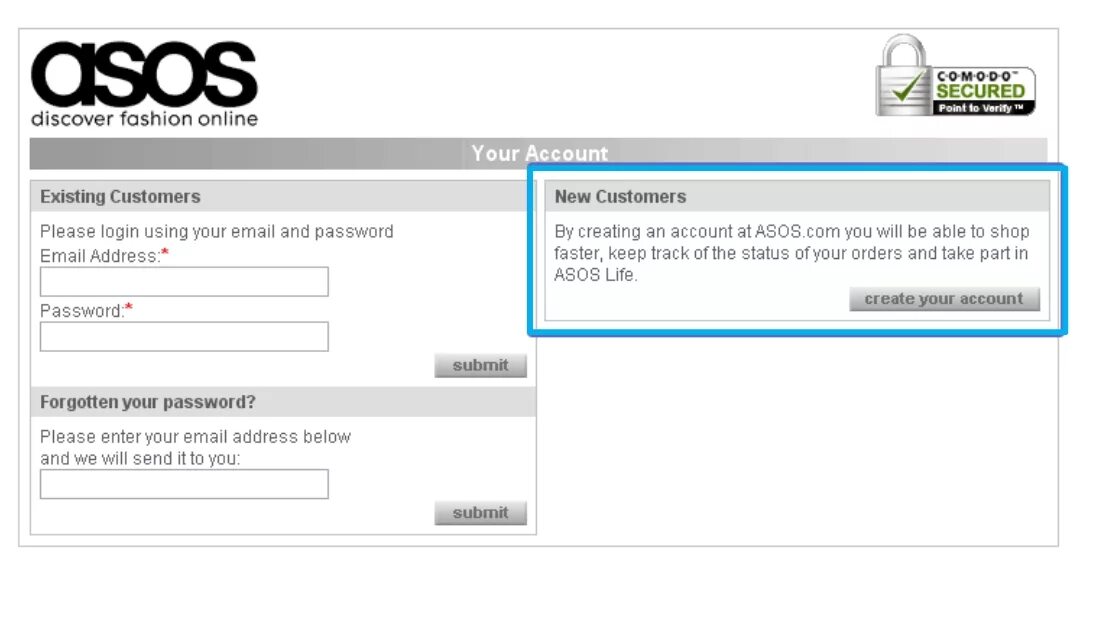Viewport: 1103px width, 624px height.
Task: Click the forgotten password email input box
Action: [183, 484]
